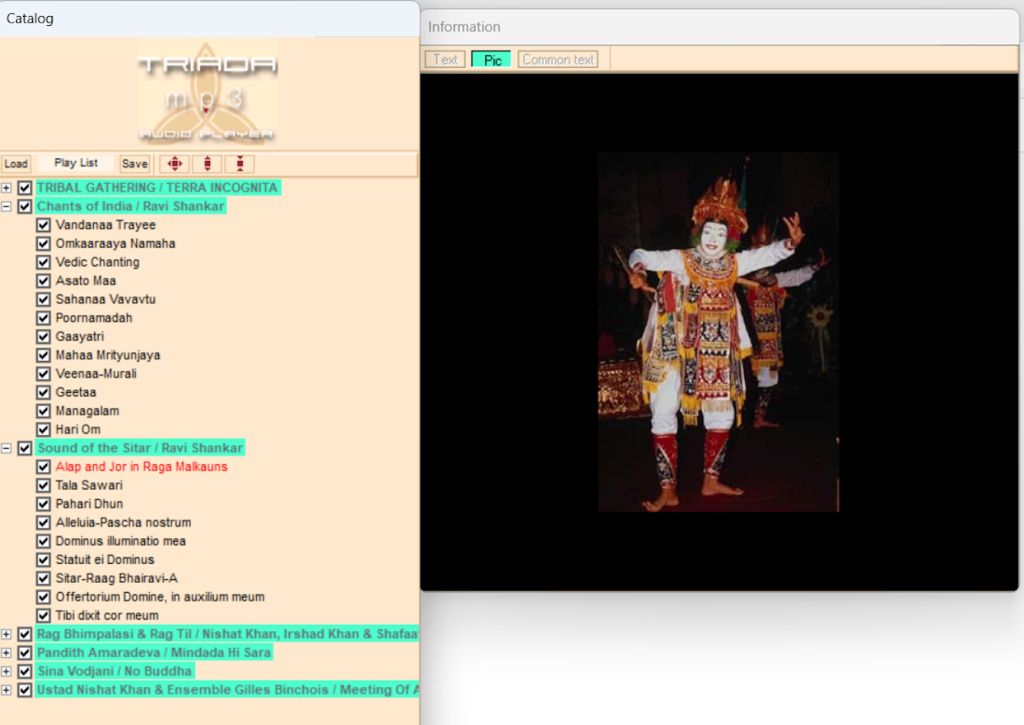Select the Veenaa-Murali track

(x=96, y=374)
